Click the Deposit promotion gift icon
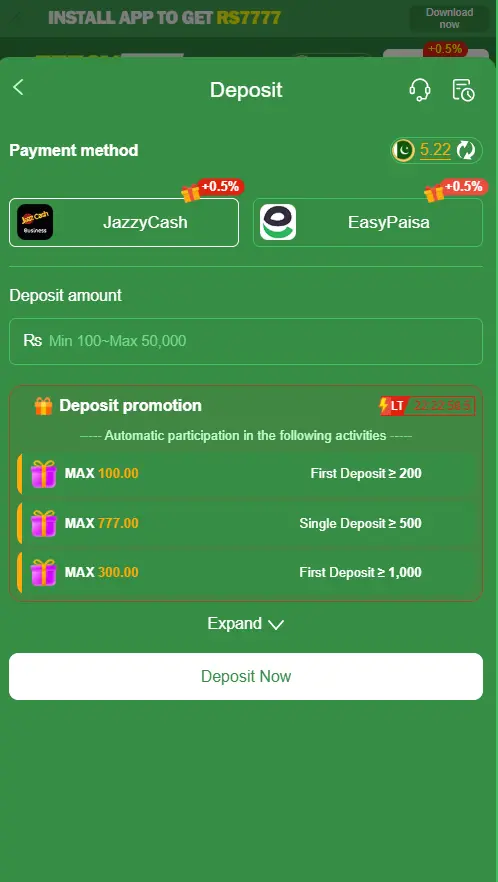Screen dimensions: 498x882 [43, 406]
